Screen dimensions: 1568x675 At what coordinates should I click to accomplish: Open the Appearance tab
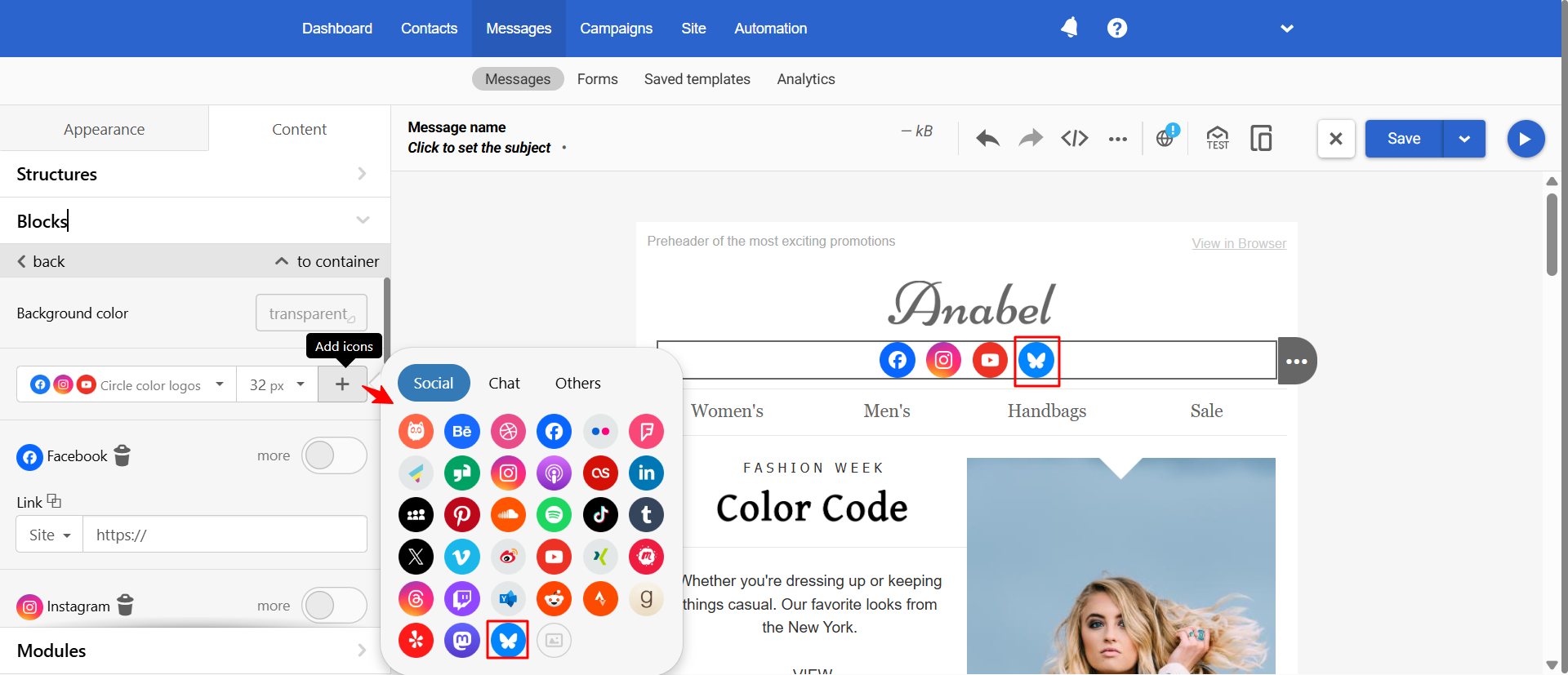105,129
